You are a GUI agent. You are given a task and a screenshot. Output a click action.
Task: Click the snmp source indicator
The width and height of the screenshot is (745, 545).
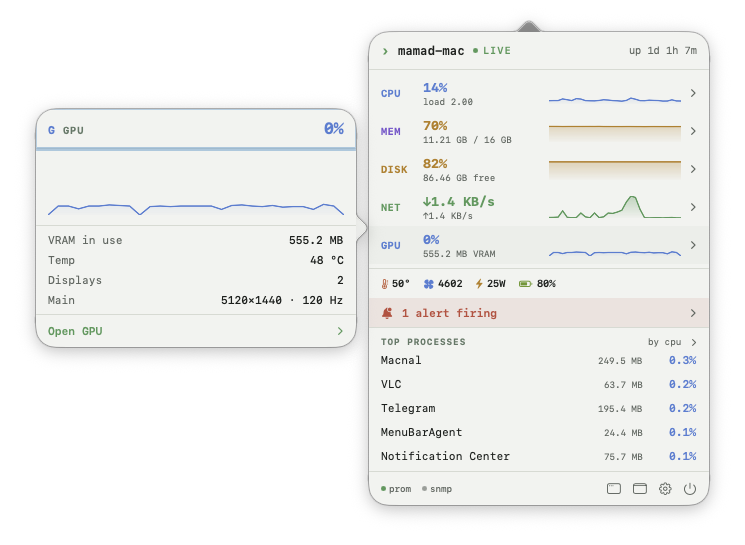click(x=437, y=489)
